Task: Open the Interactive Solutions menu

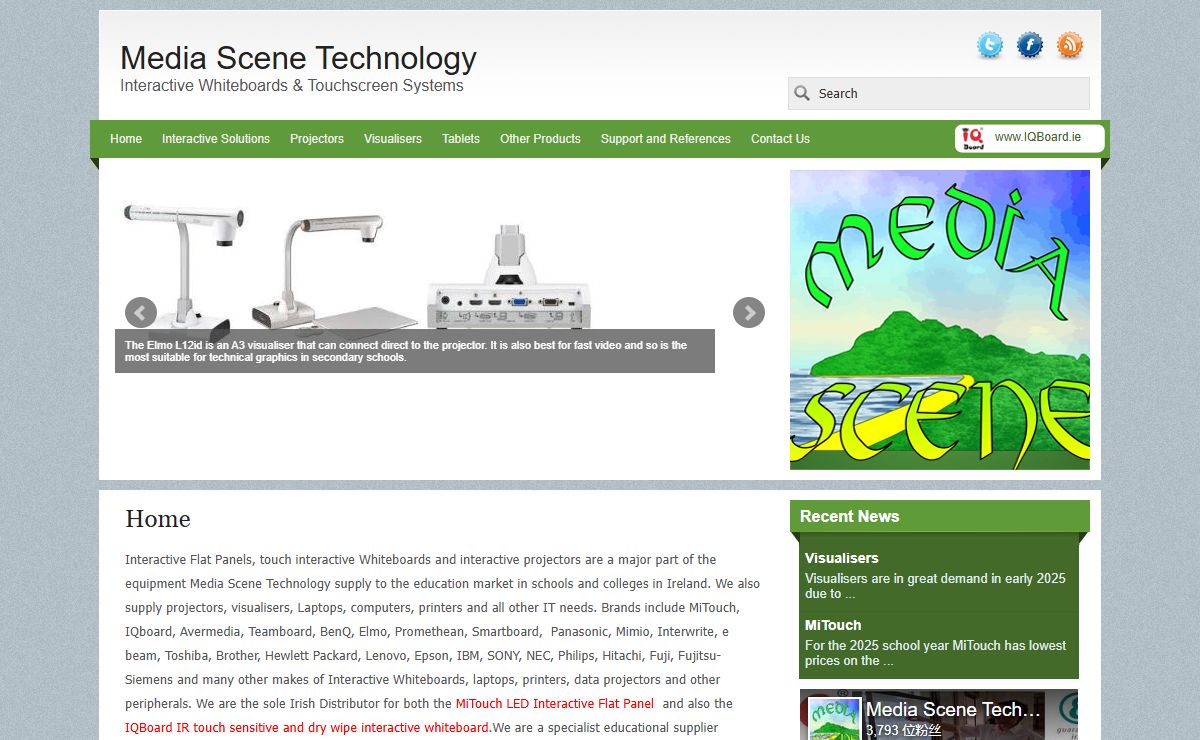Action: 216,139
